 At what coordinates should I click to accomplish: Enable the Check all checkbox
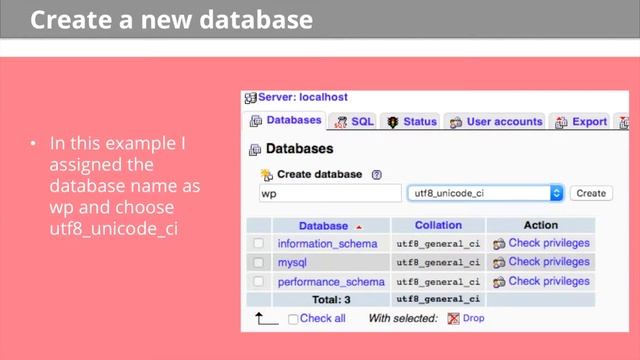coord(293,319)
